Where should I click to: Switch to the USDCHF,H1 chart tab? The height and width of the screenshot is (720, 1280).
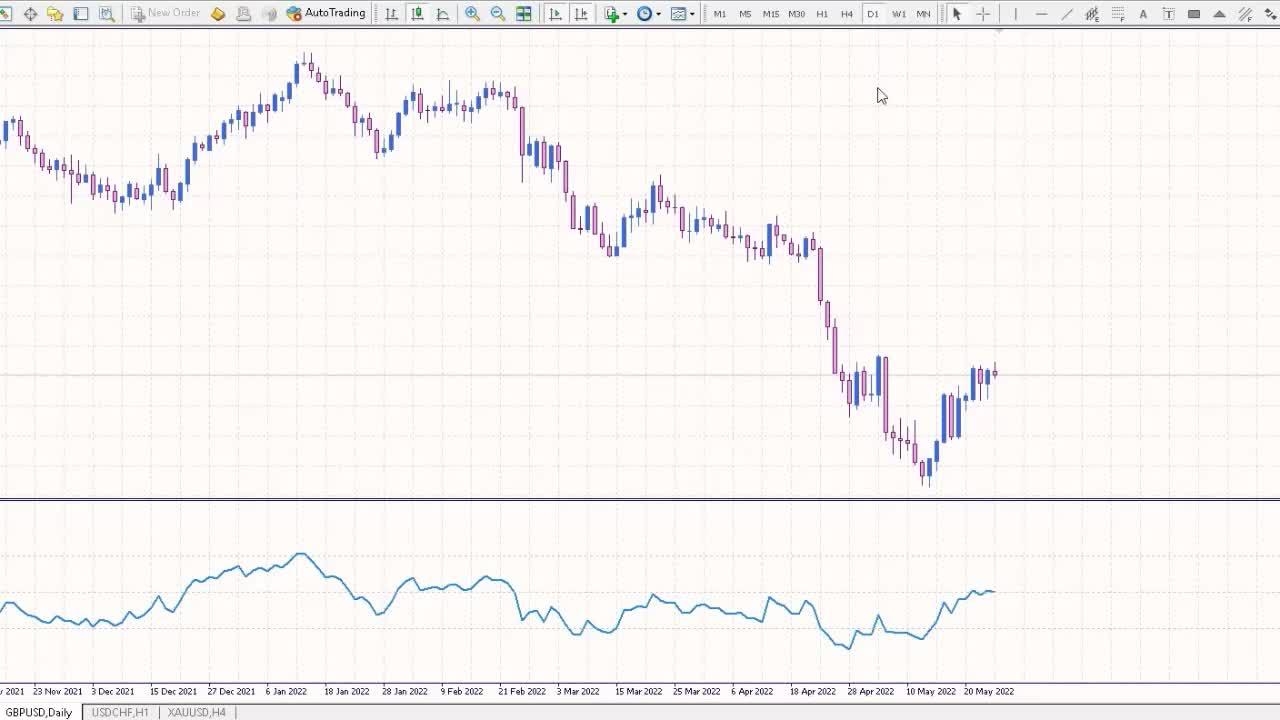tap(119, 712)
